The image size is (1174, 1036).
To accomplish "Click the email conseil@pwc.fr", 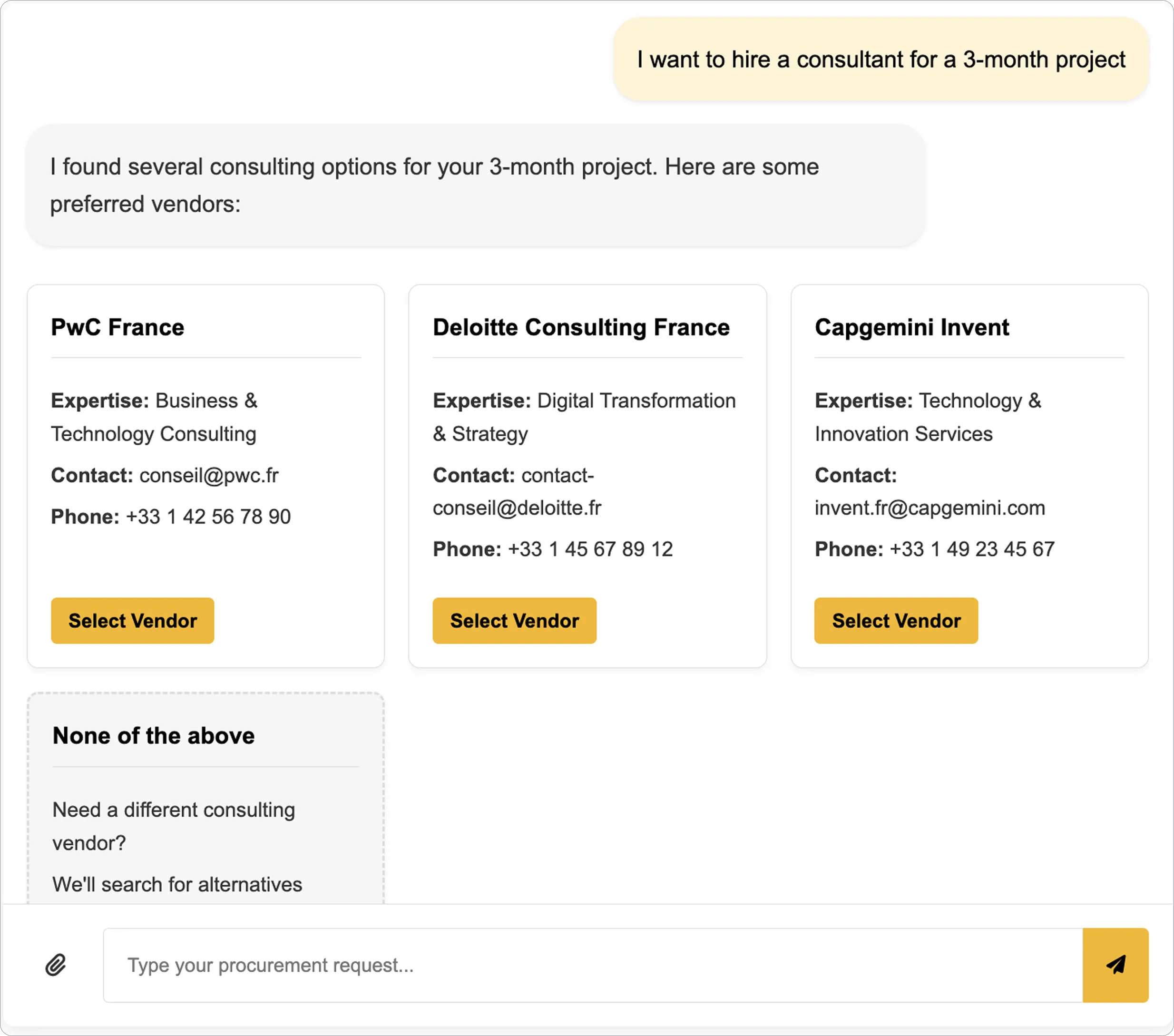I will point(209,476).
